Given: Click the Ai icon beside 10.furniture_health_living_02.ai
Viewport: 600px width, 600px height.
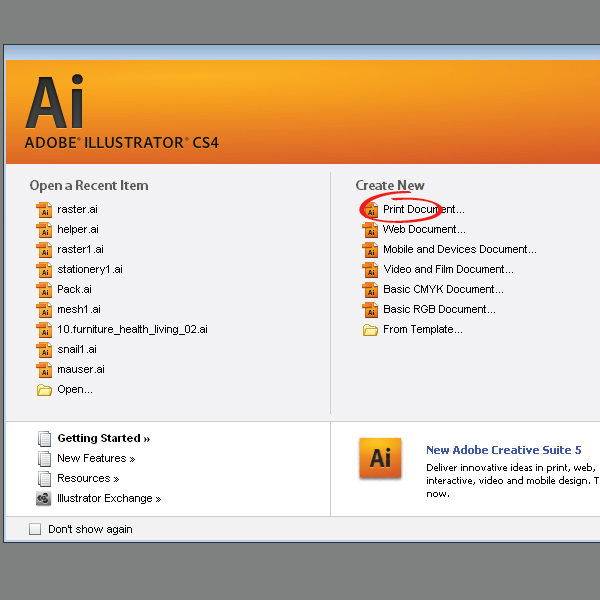Looking at the screenshot, I should 44,329.
